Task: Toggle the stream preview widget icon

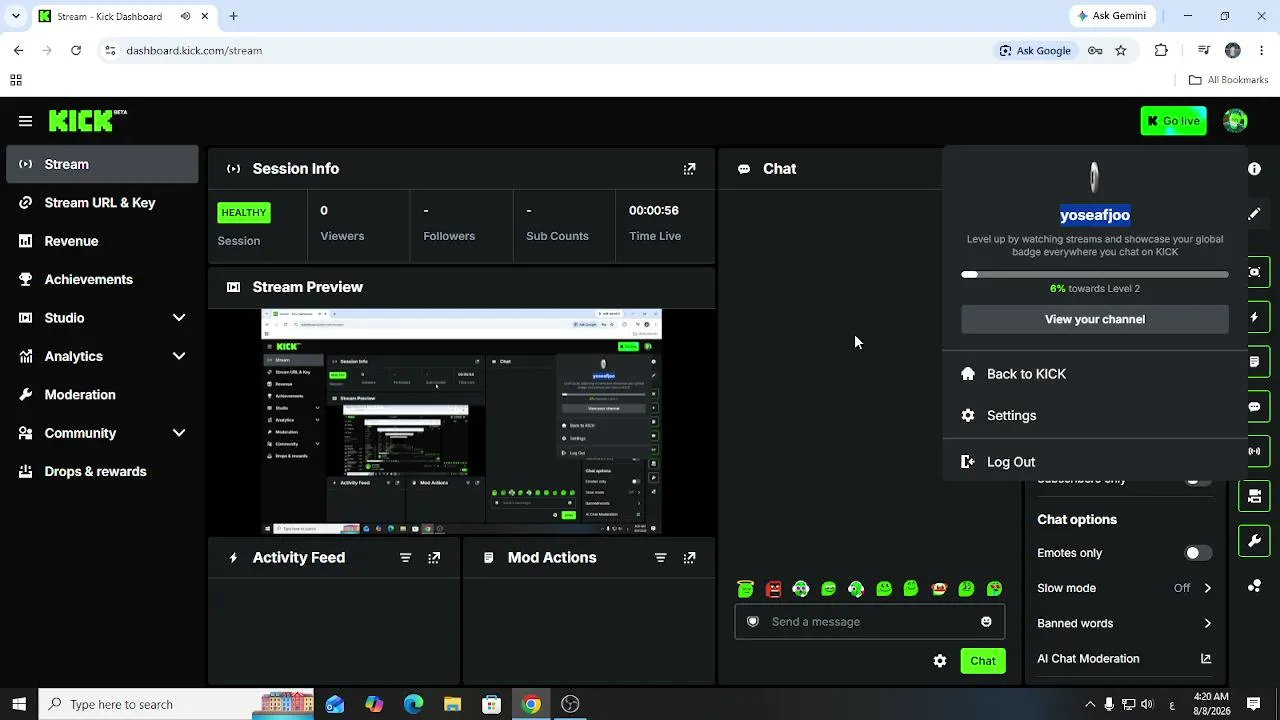Action: (1254, 272)
